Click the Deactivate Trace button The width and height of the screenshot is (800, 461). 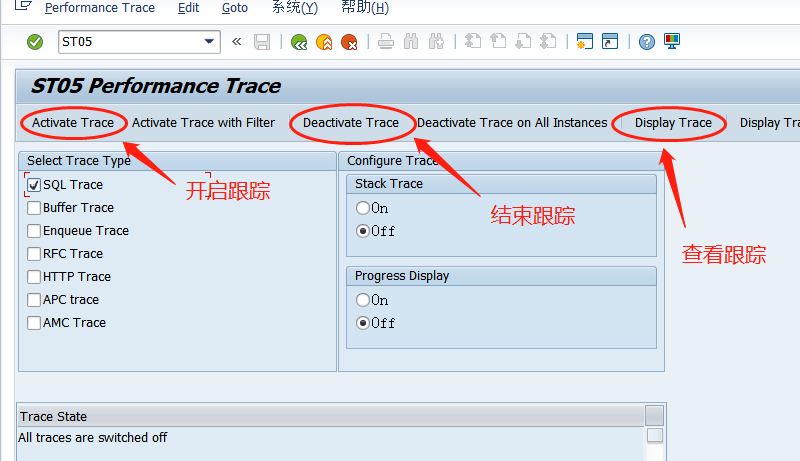tap(351, 123)
